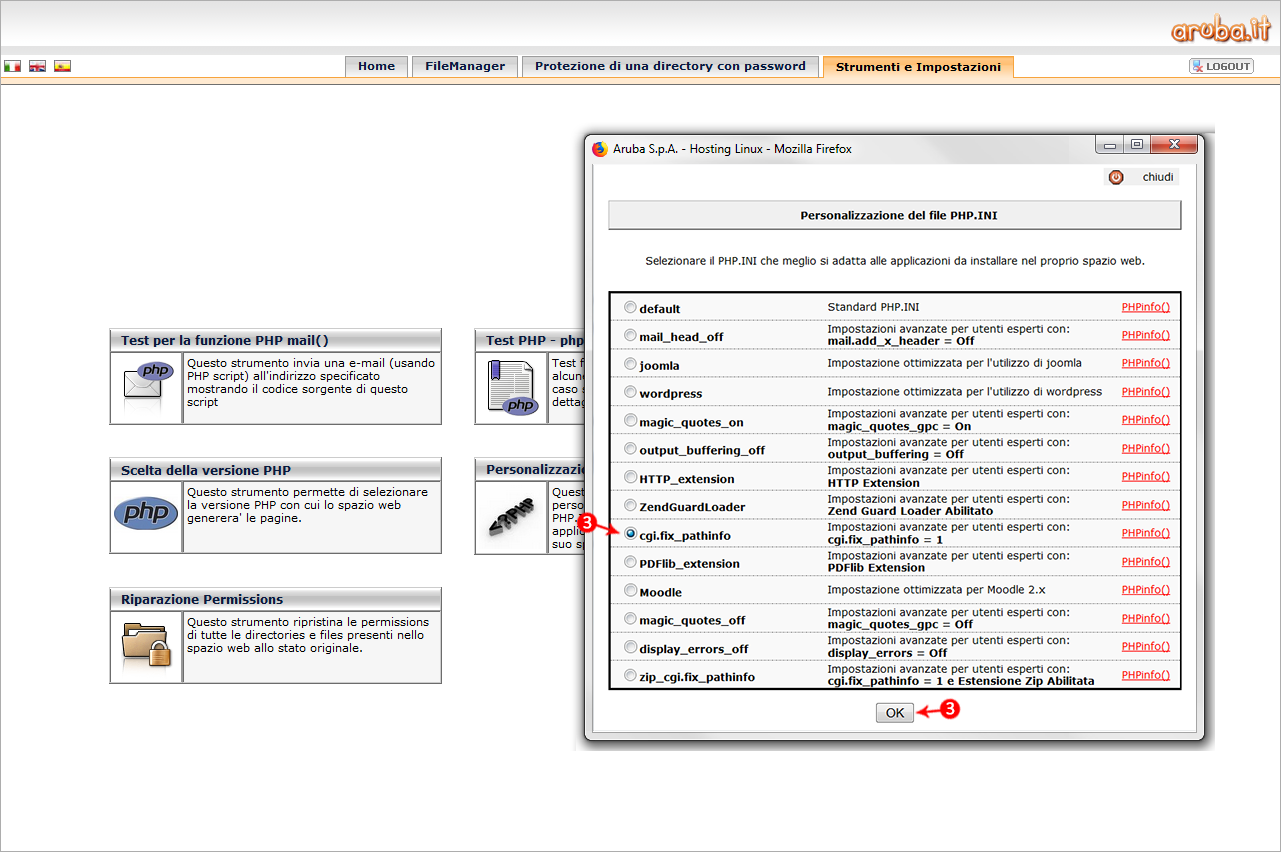Viewport: 1281px width, 852px height.
Task: Open PHPinfo() link for wordpress row
Action: (1145, 392)
